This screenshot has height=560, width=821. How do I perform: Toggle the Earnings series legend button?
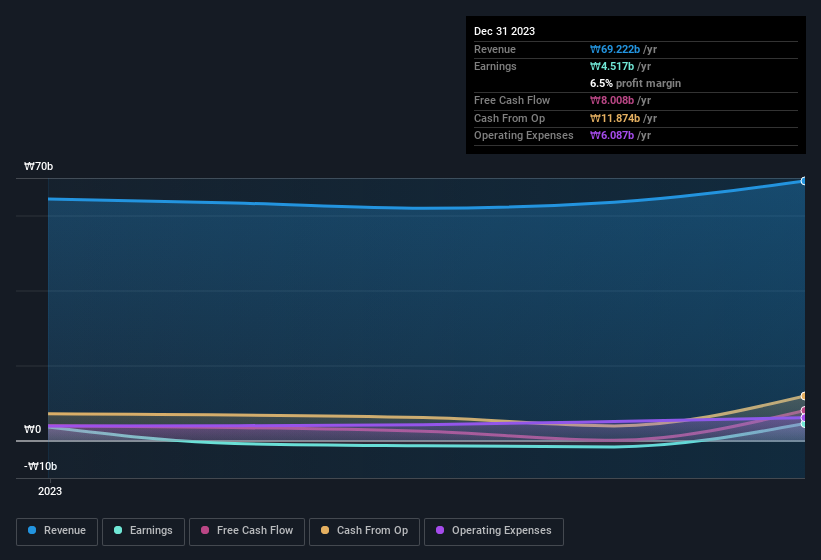coord(143,531)
